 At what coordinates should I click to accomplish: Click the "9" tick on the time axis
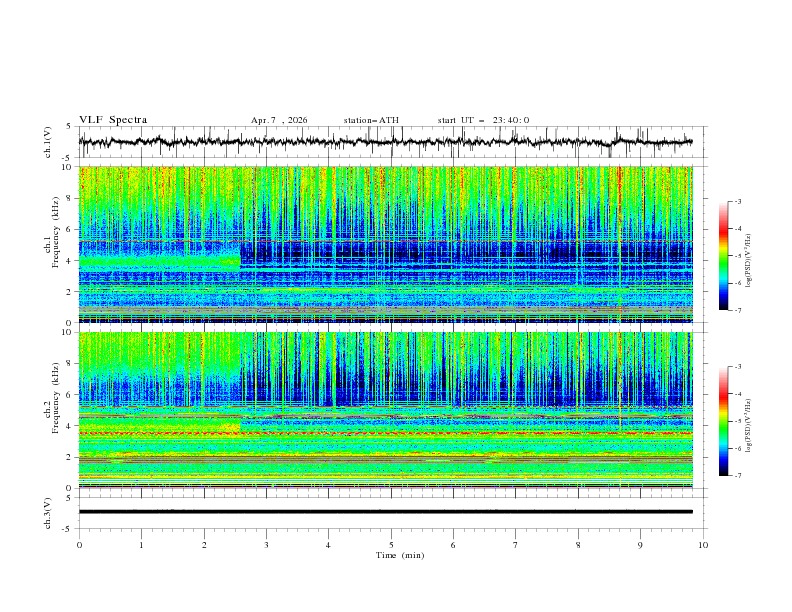click(640, 545)
